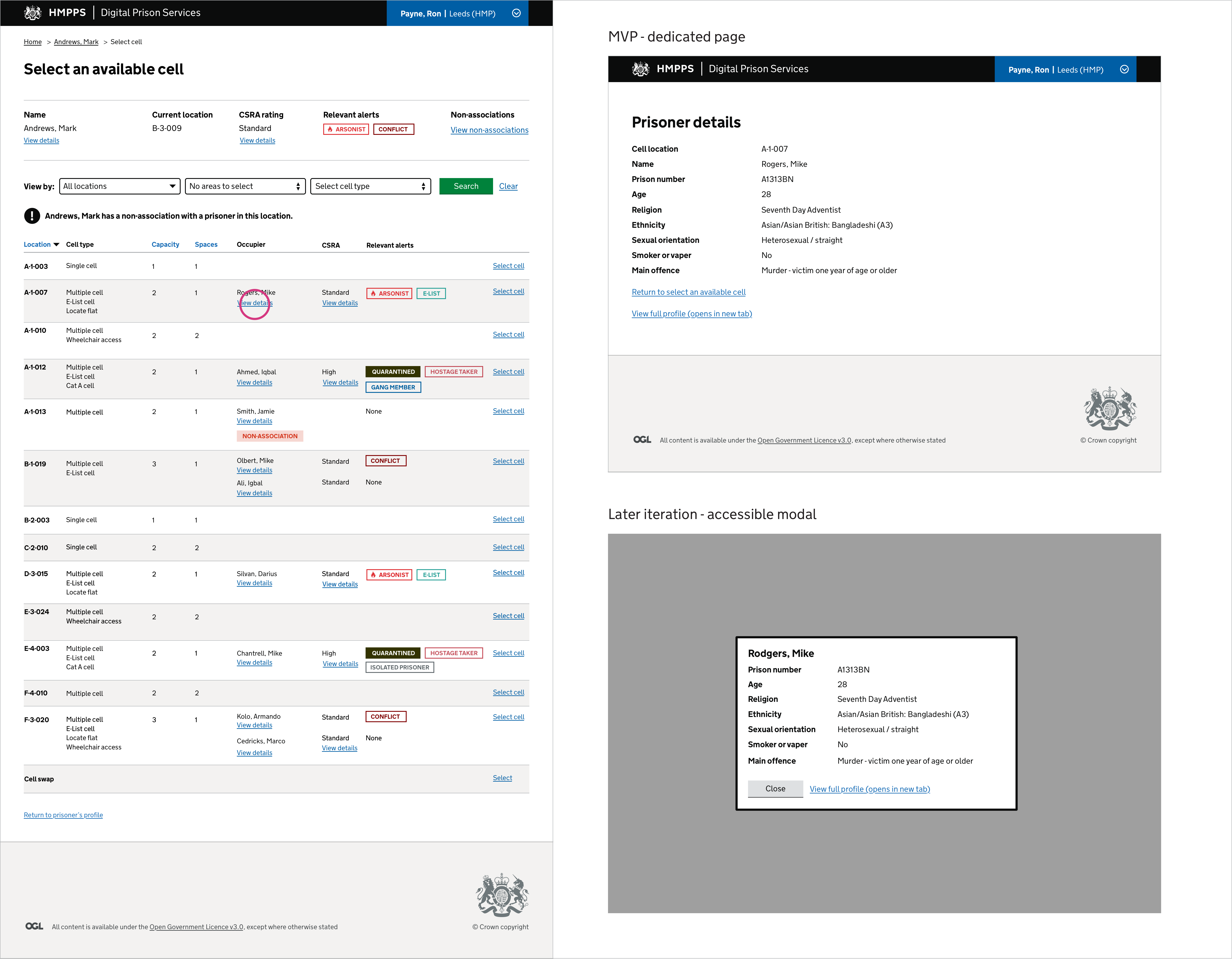Click Payne, Ron user name in left header

421,14
